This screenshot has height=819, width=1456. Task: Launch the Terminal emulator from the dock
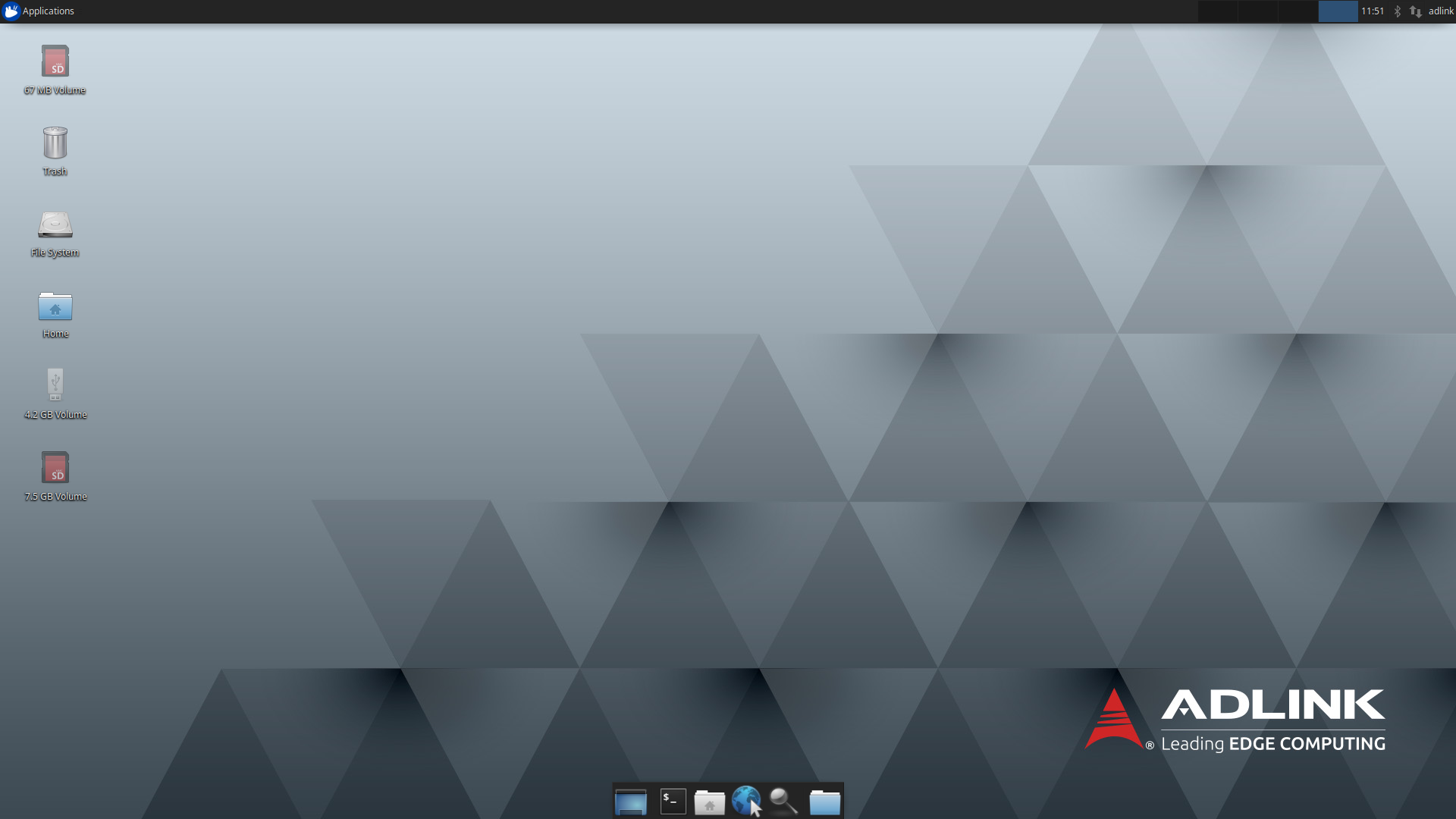point(673,802)
